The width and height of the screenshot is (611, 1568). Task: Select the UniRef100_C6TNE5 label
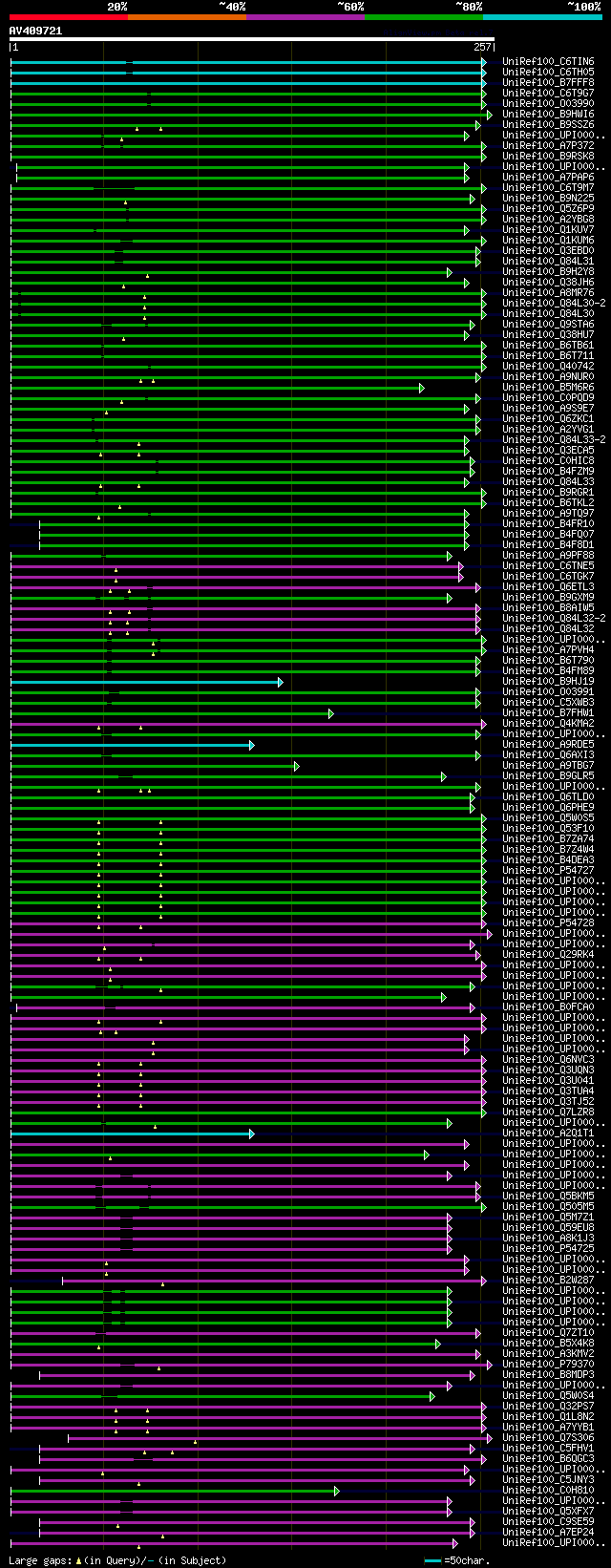tap(548, 566)
